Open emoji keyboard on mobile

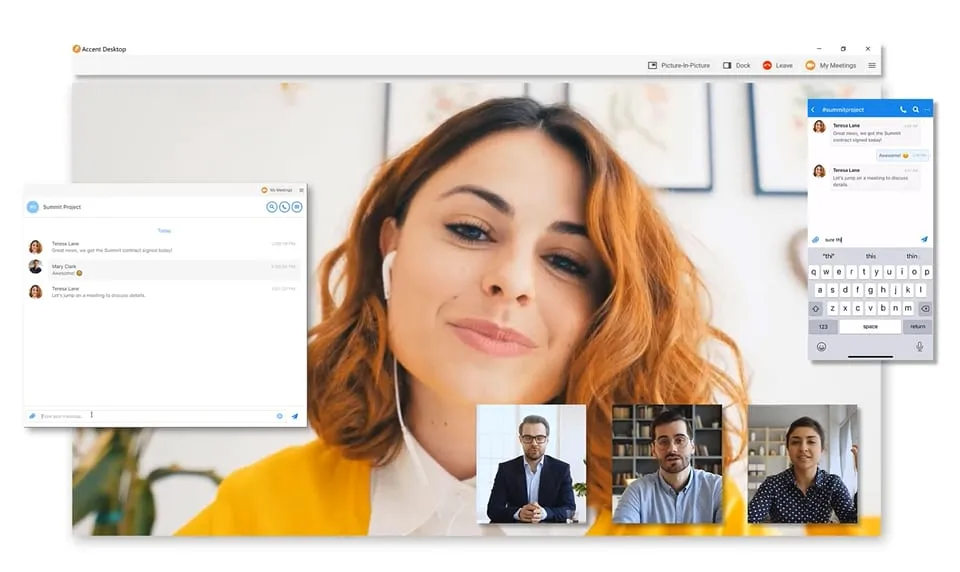tap(822, 347)
